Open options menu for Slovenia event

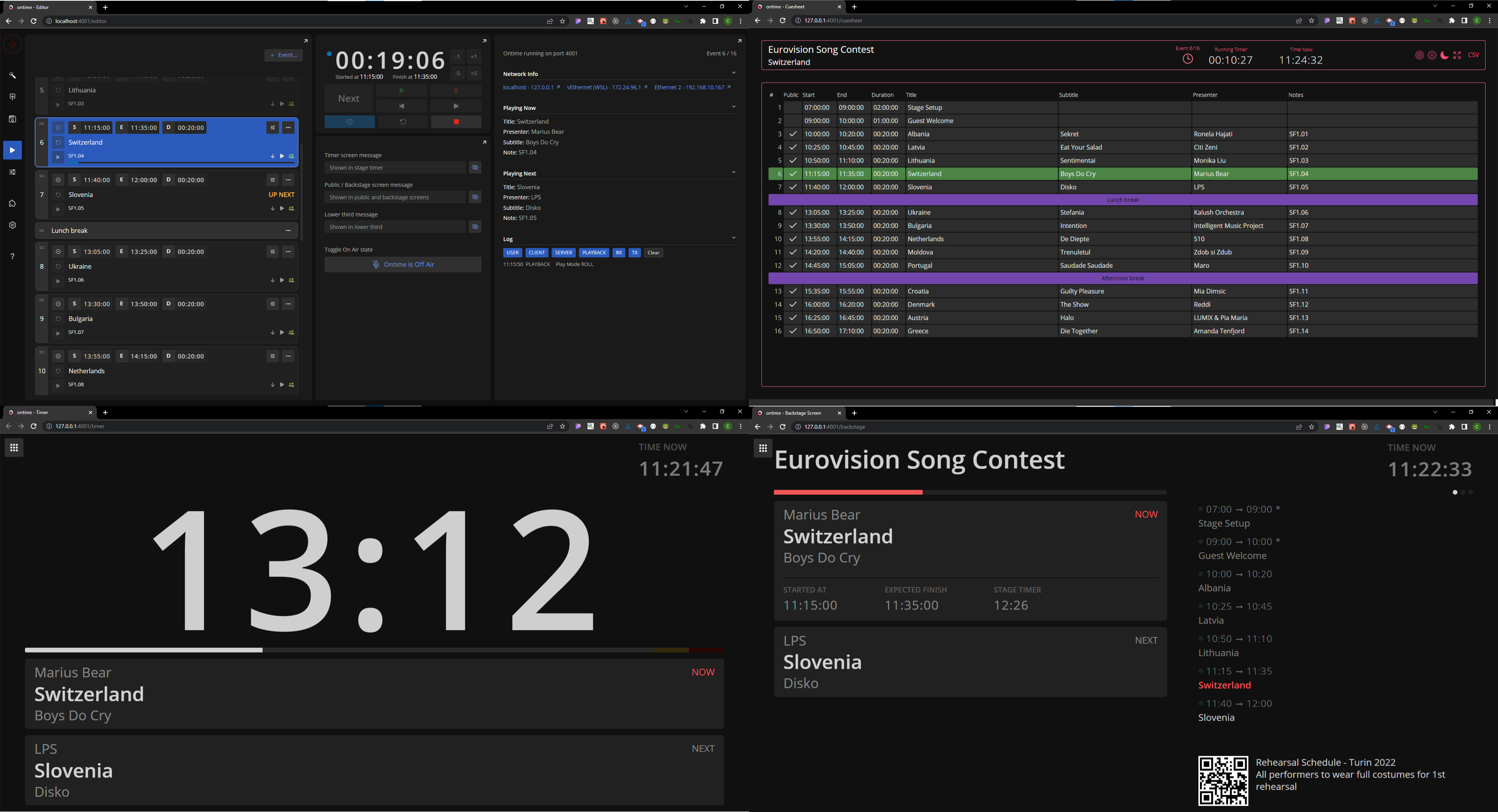pyautogui.click(x=288, y=180)
